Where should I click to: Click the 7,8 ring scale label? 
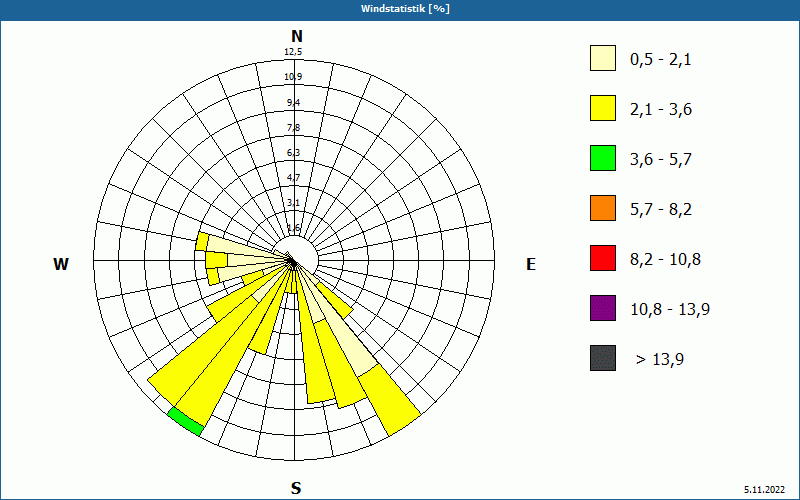[x=293, y=128]
